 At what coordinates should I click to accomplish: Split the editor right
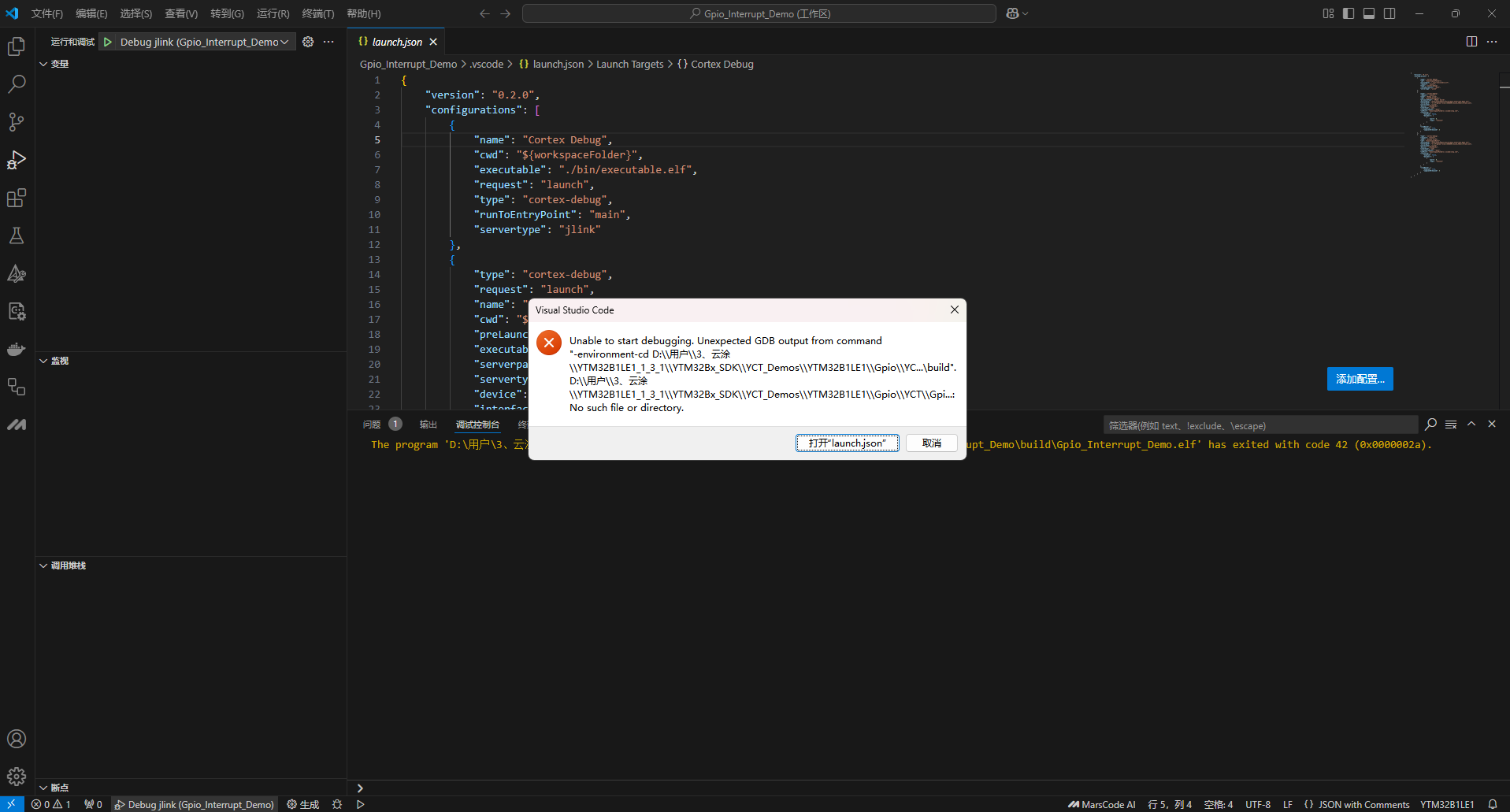tap(1471, 42)
